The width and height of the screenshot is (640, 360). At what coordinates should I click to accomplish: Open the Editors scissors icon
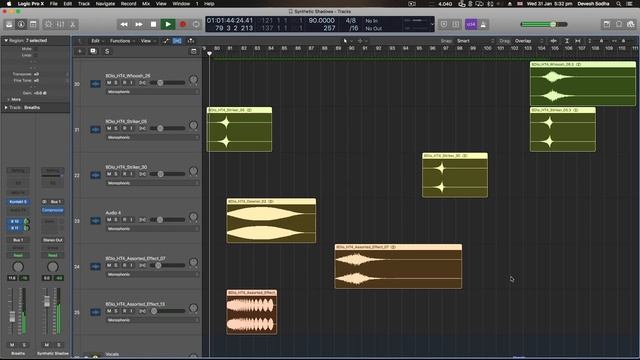click(73, 24)
